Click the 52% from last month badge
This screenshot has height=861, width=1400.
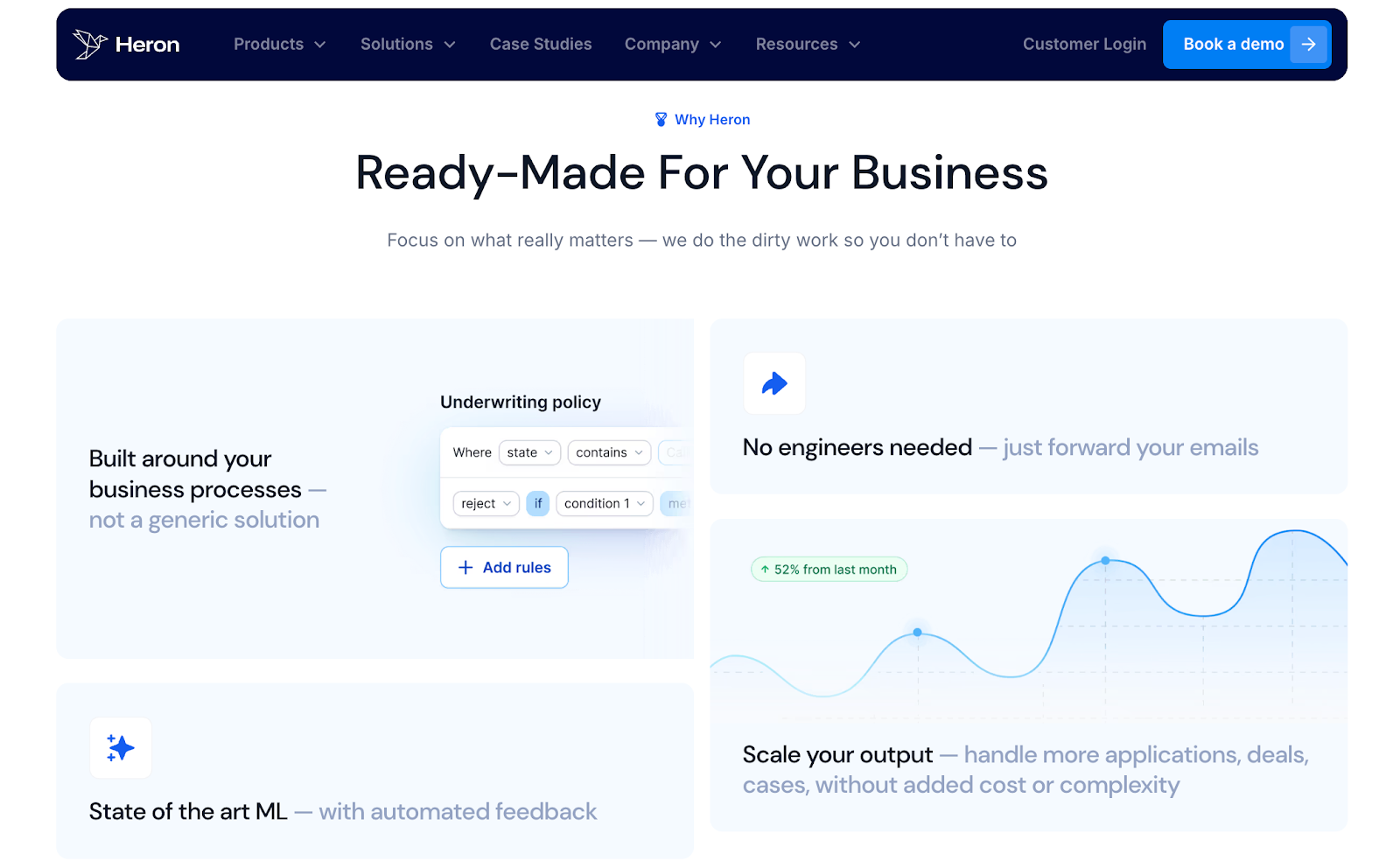[829, 569]
